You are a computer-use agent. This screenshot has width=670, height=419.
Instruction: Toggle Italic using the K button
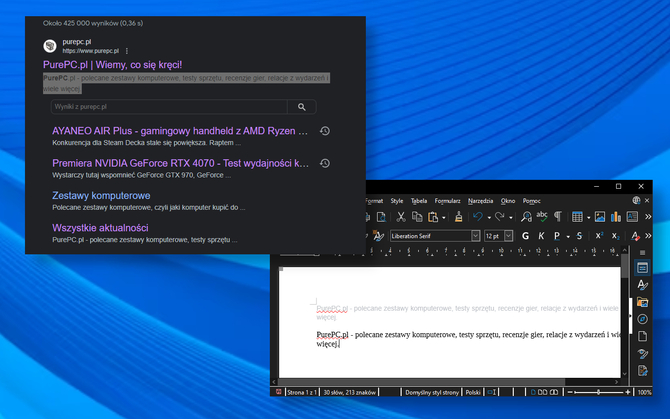pos(541,236)
